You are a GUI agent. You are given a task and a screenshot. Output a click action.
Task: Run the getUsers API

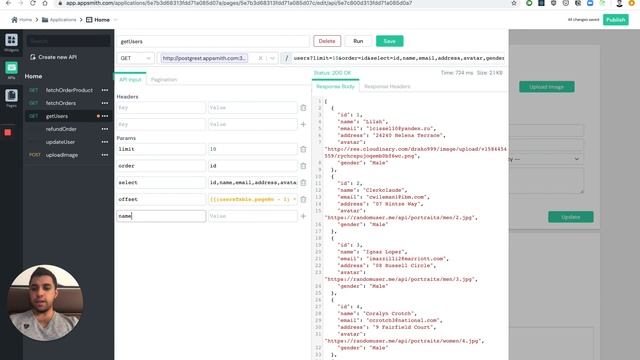358,41
